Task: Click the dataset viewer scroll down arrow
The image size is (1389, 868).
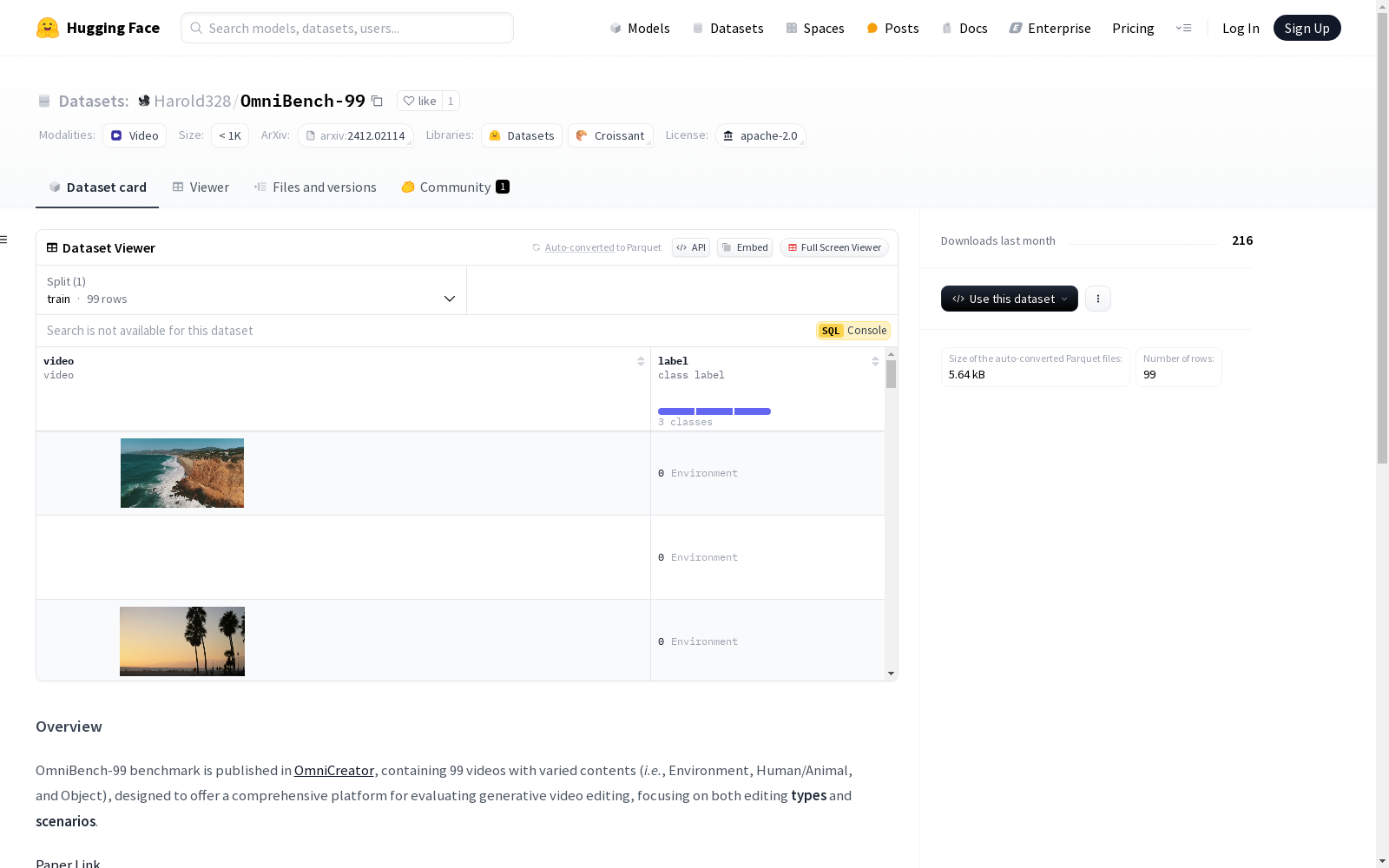Action: pos(891,674)
